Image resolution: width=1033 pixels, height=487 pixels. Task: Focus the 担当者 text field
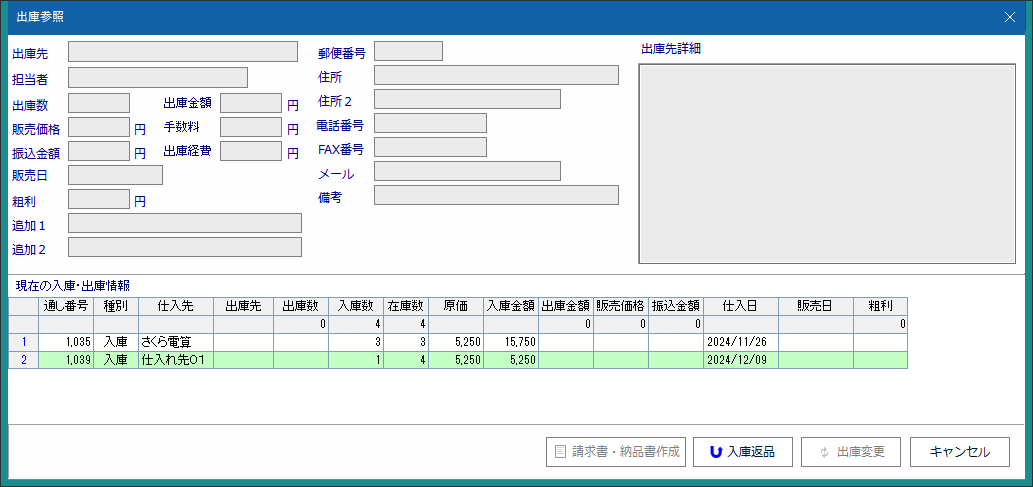[x=157, y=78]
